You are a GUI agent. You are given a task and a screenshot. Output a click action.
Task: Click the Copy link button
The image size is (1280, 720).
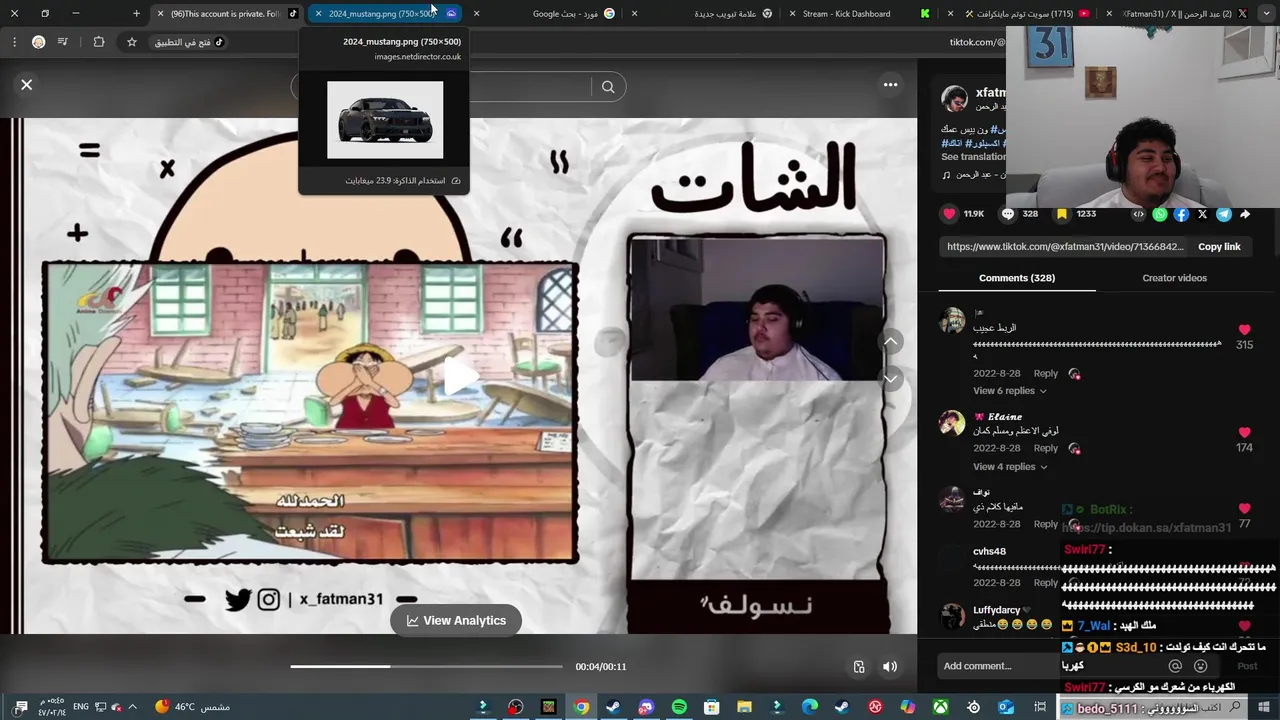tap(1219, 247)
